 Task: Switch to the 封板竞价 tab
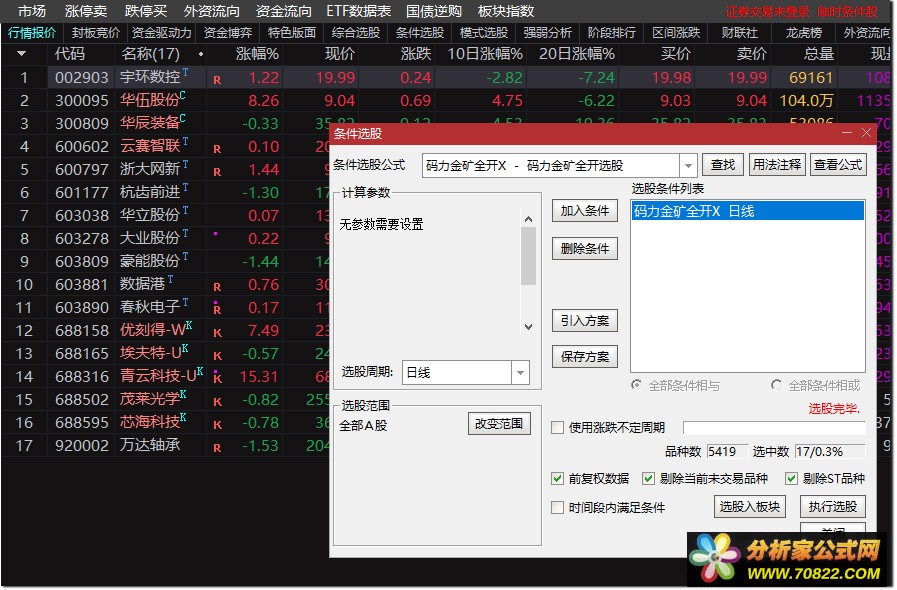click(x=96, y=33)
